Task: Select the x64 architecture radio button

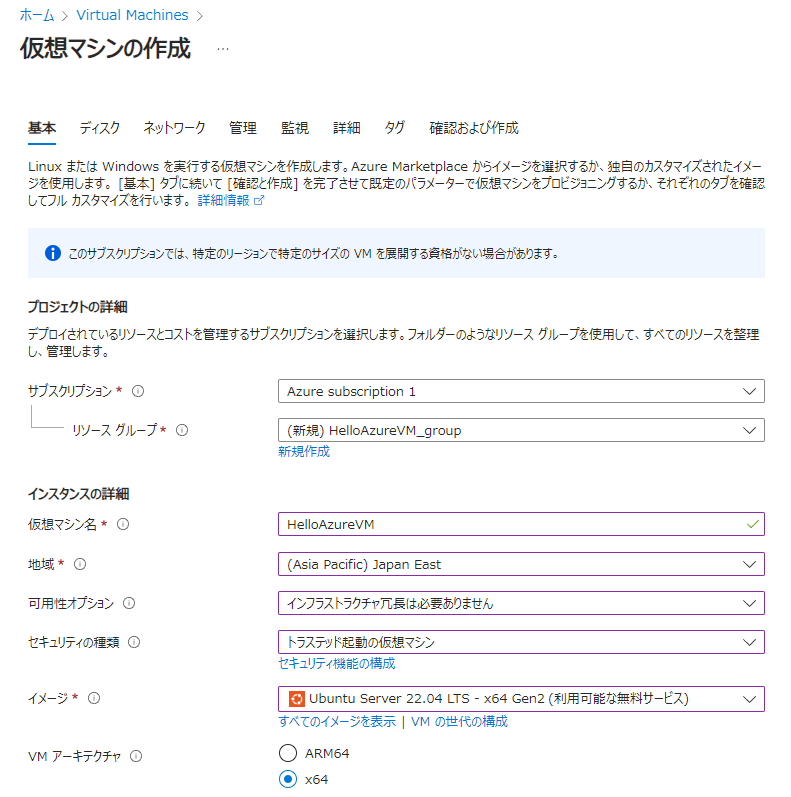Action: (x=288, y=779)
